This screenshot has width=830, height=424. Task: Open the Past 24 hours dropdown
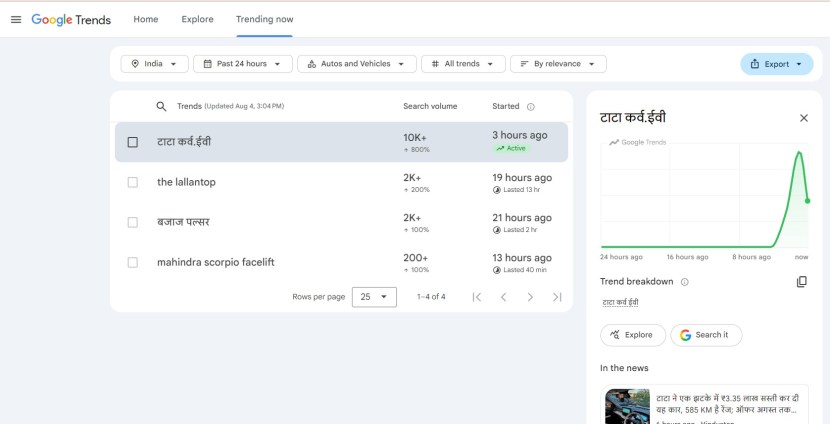(242, 64)
